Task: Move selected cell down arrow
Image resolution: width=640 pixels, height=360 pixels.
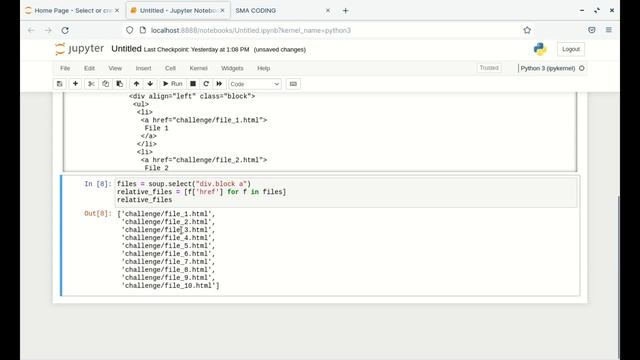Action: 150,84
